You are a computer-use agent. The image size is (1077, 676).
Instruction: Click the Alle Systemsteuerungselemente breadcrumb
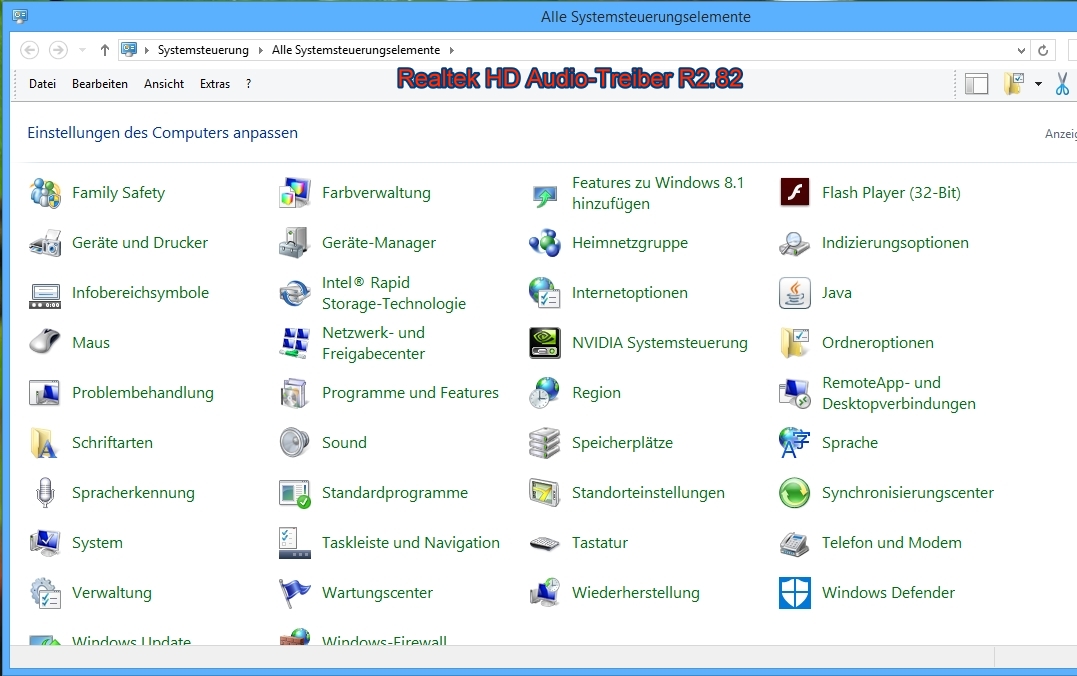(356, 50)
